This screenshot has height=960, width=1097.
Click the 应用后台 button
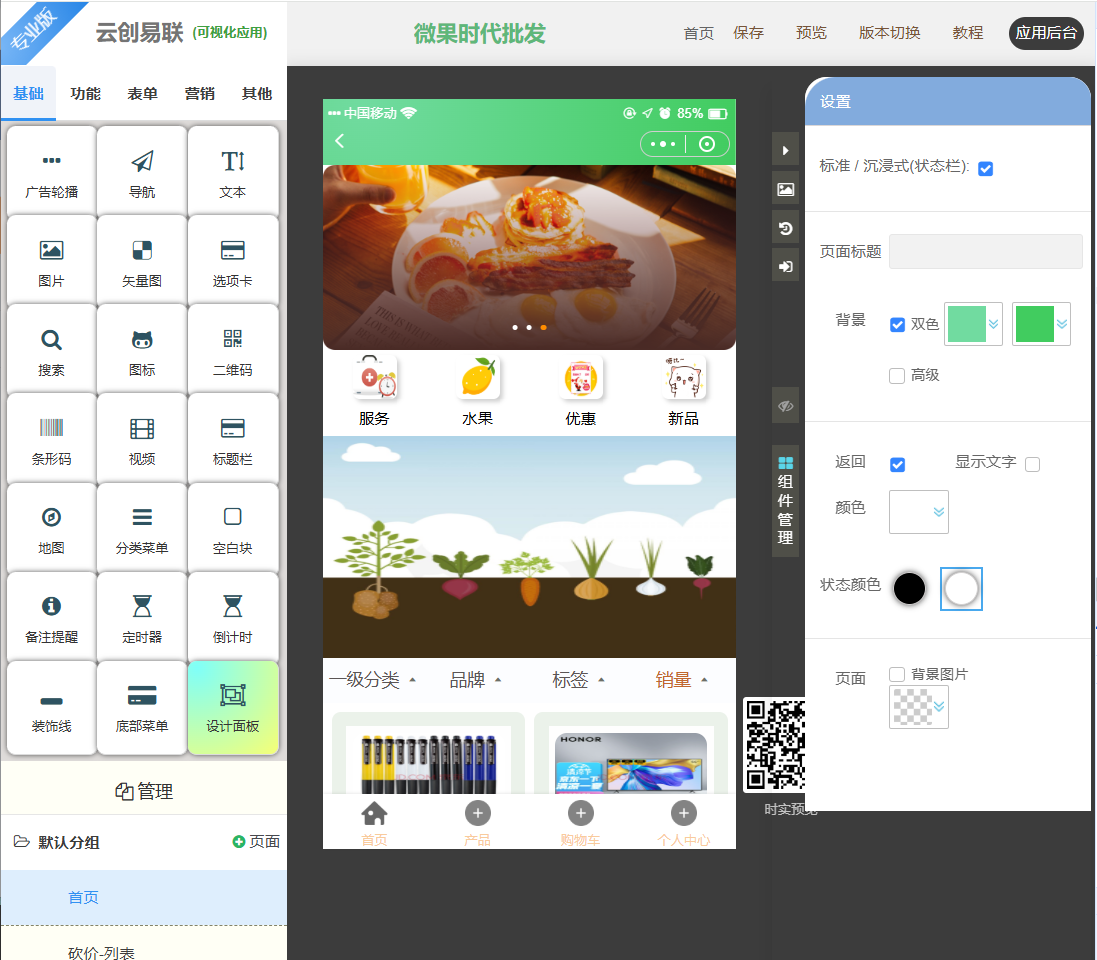click(x=1045, y=33)
